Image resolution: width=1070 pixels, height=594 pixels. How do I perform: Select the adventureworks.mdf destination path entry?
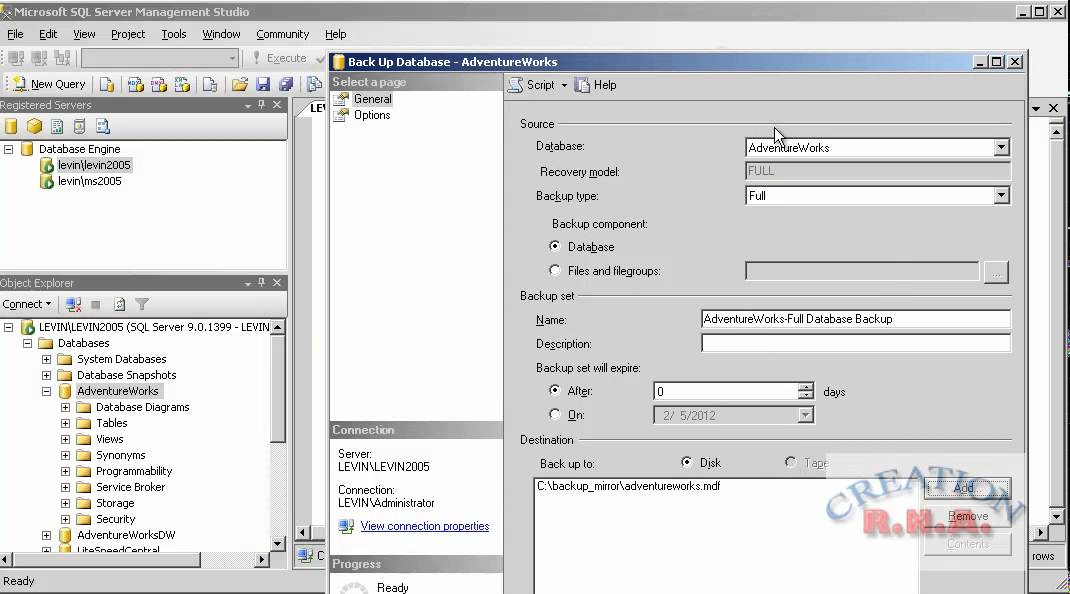628,486
